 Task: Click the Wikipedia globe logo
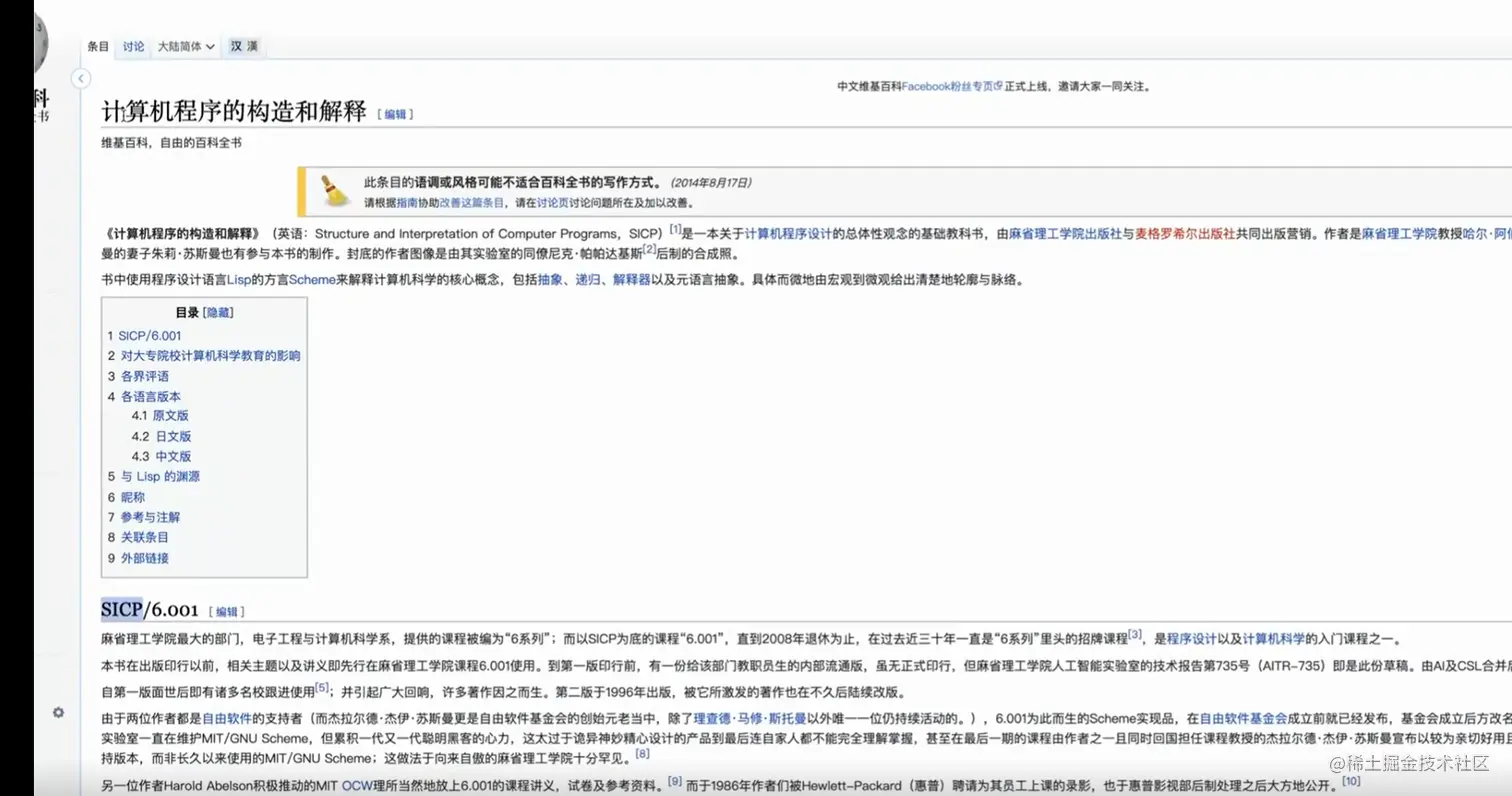coord(40,45)
